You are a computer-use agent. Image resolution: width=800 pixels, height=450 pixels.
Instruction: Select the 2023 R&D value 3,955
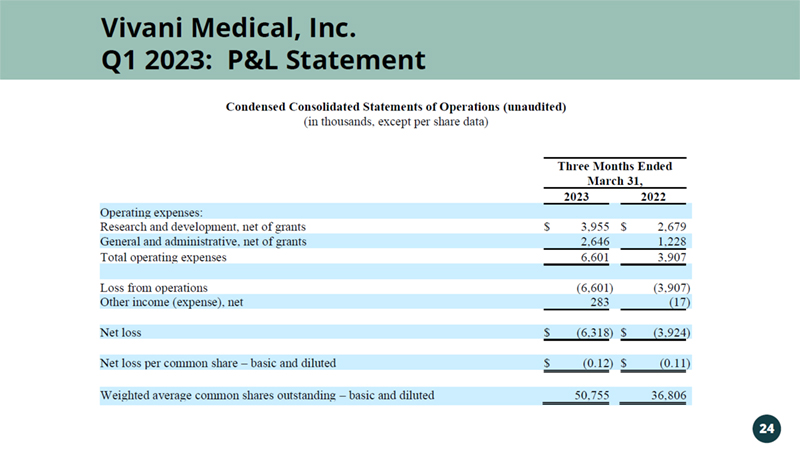pyautogui.click(x=592, y=227)
